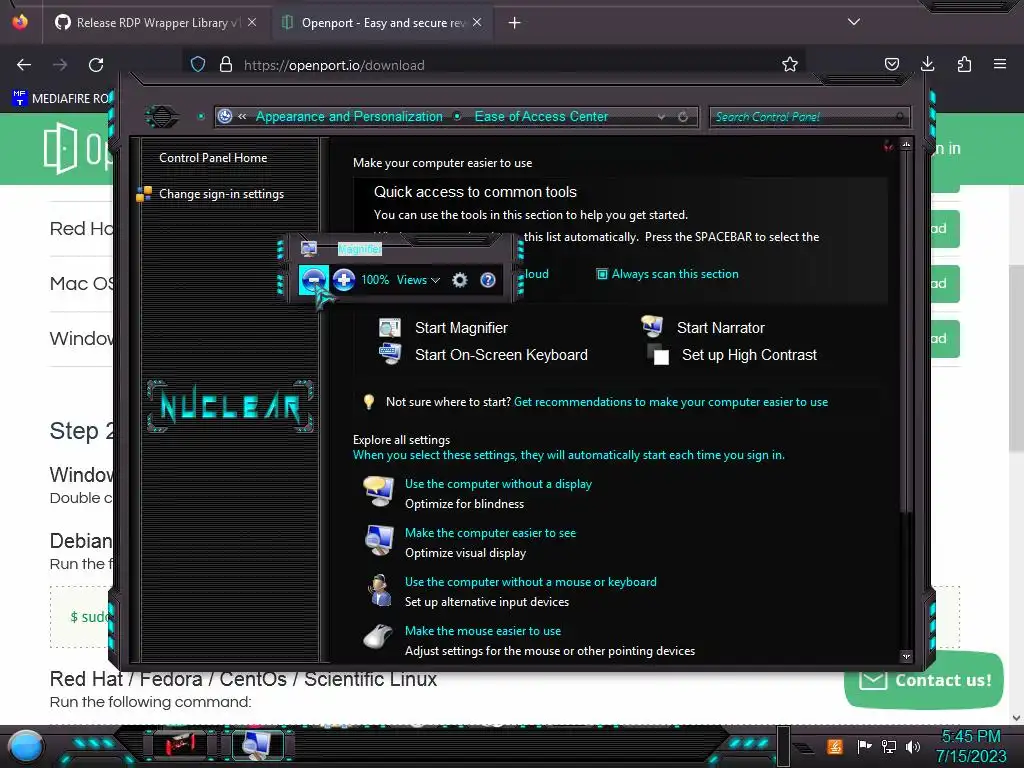The image size is (1024, 768).
Task: Expand the Control Panel address bar dropdown
Action: point(662,117)
